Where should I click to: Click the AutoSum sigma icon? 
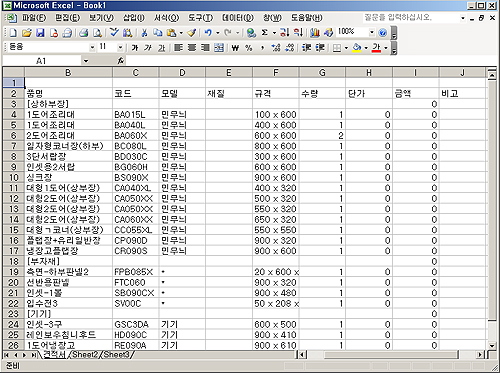(265, 32)
